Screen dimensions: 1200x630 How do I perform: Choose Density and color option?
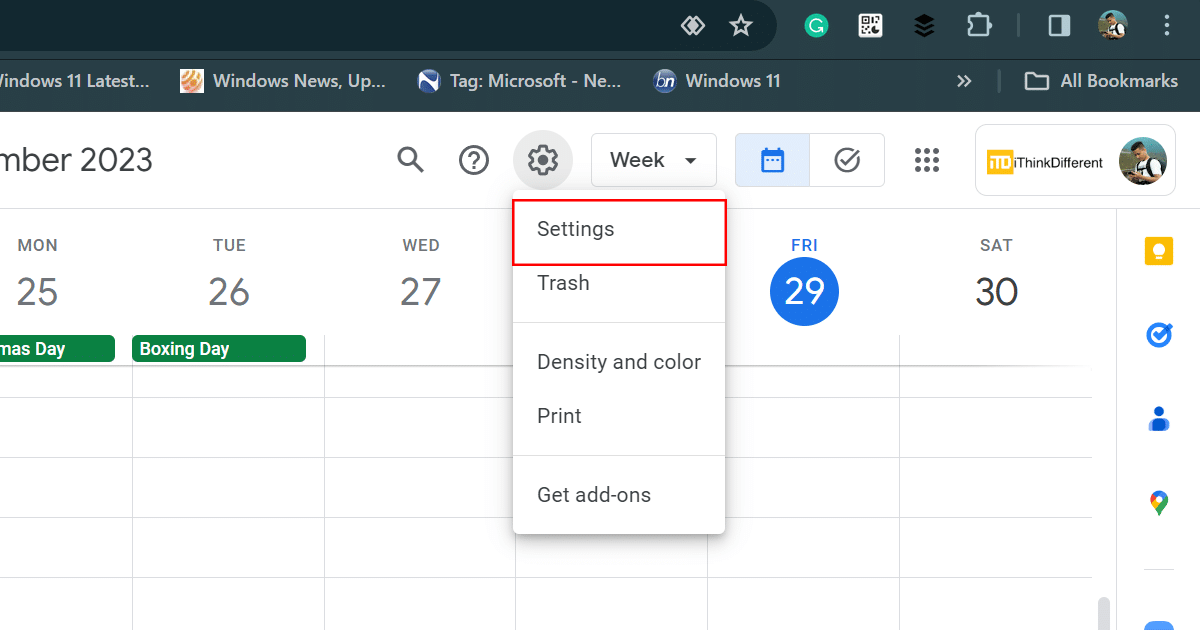(618, 362)
